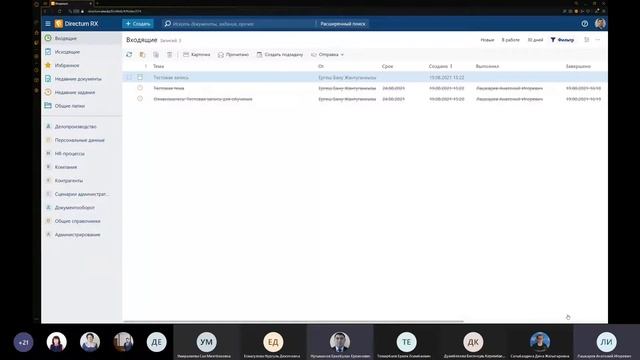Sort by the Завершено column header
Screen dimensions: 640x360
click(x=578, y=66)
